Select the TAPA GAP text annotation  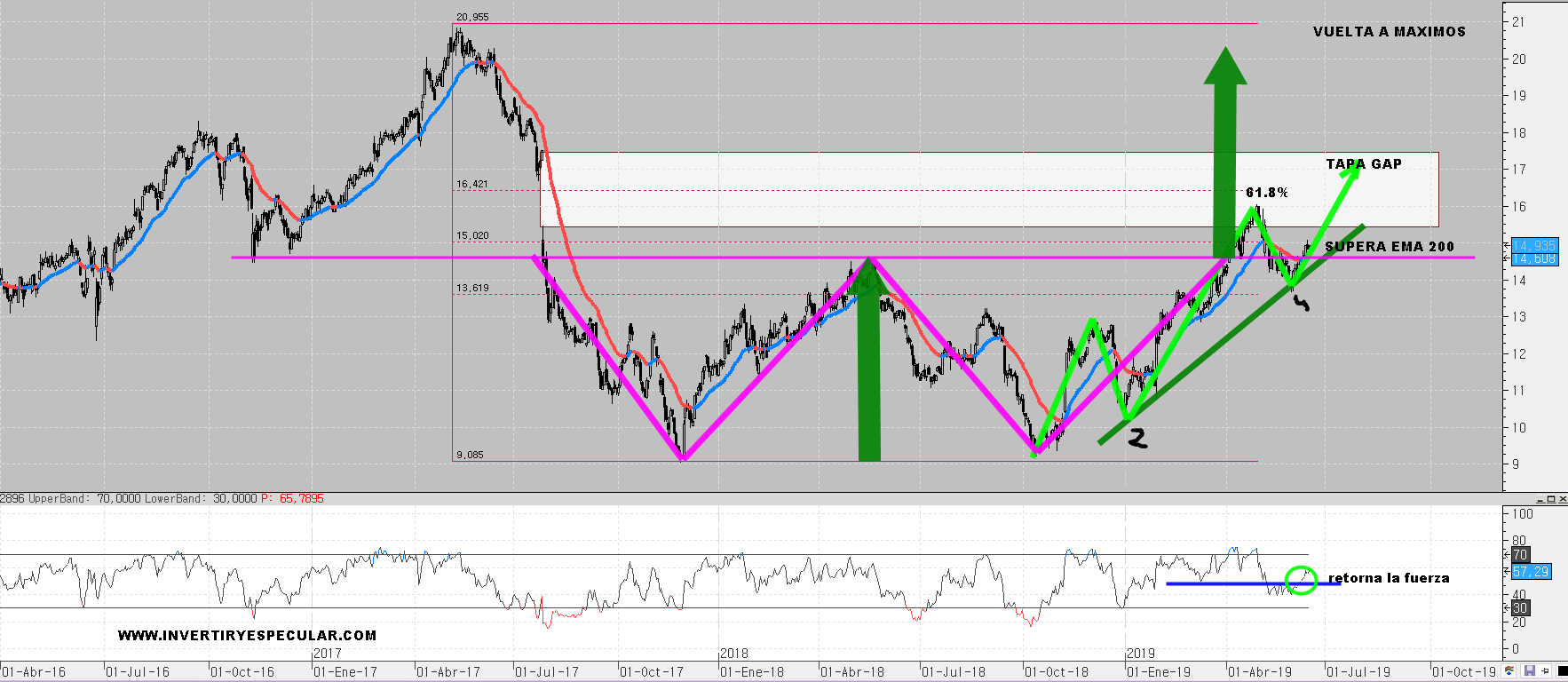1364,164
